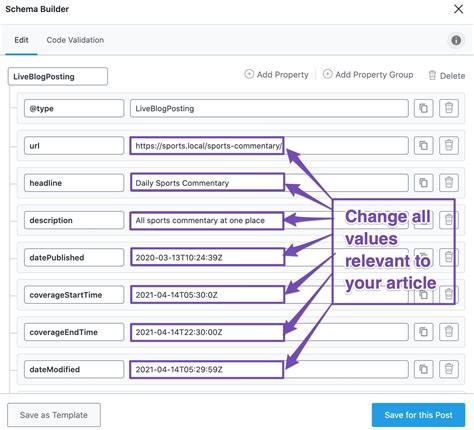Image resolution: width=474 pixels, height=430 pixels.
Task: Click Save as Template button
Action: (x=54, y=415)
